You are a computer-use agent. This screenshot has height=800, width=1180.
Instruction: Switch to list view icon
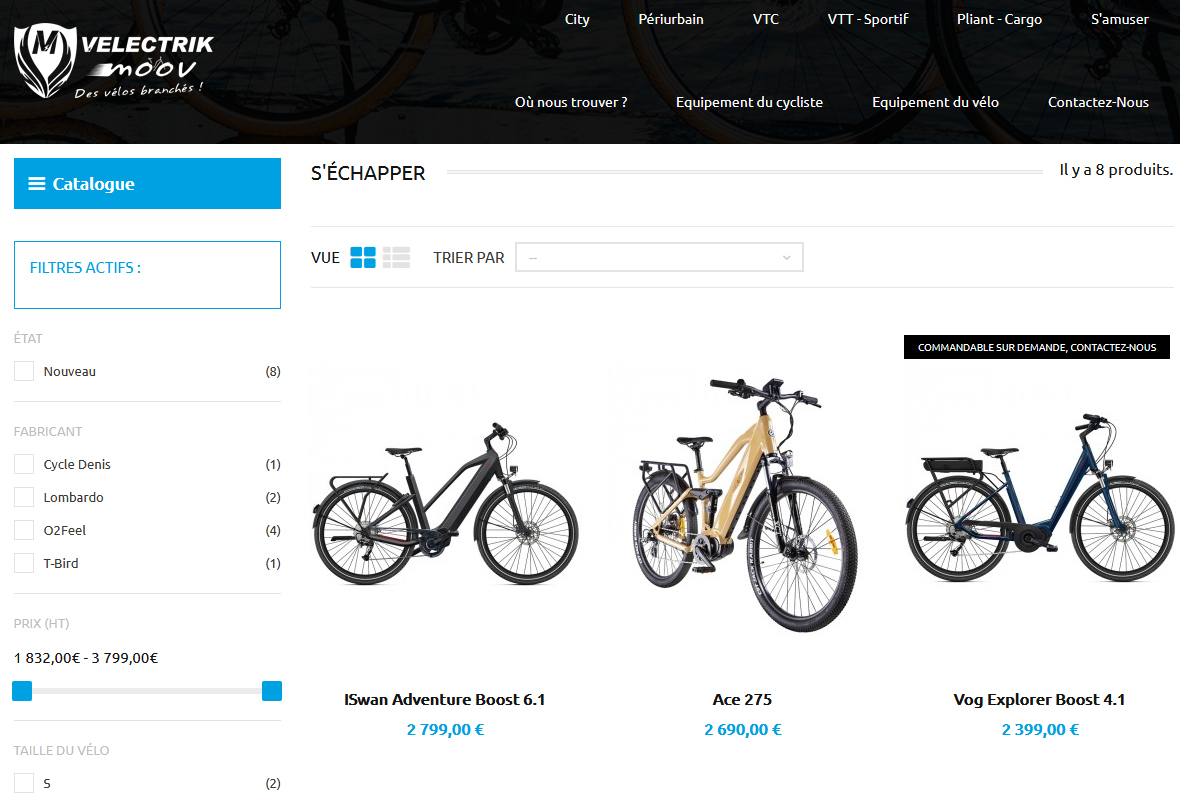tap(396, 257)
